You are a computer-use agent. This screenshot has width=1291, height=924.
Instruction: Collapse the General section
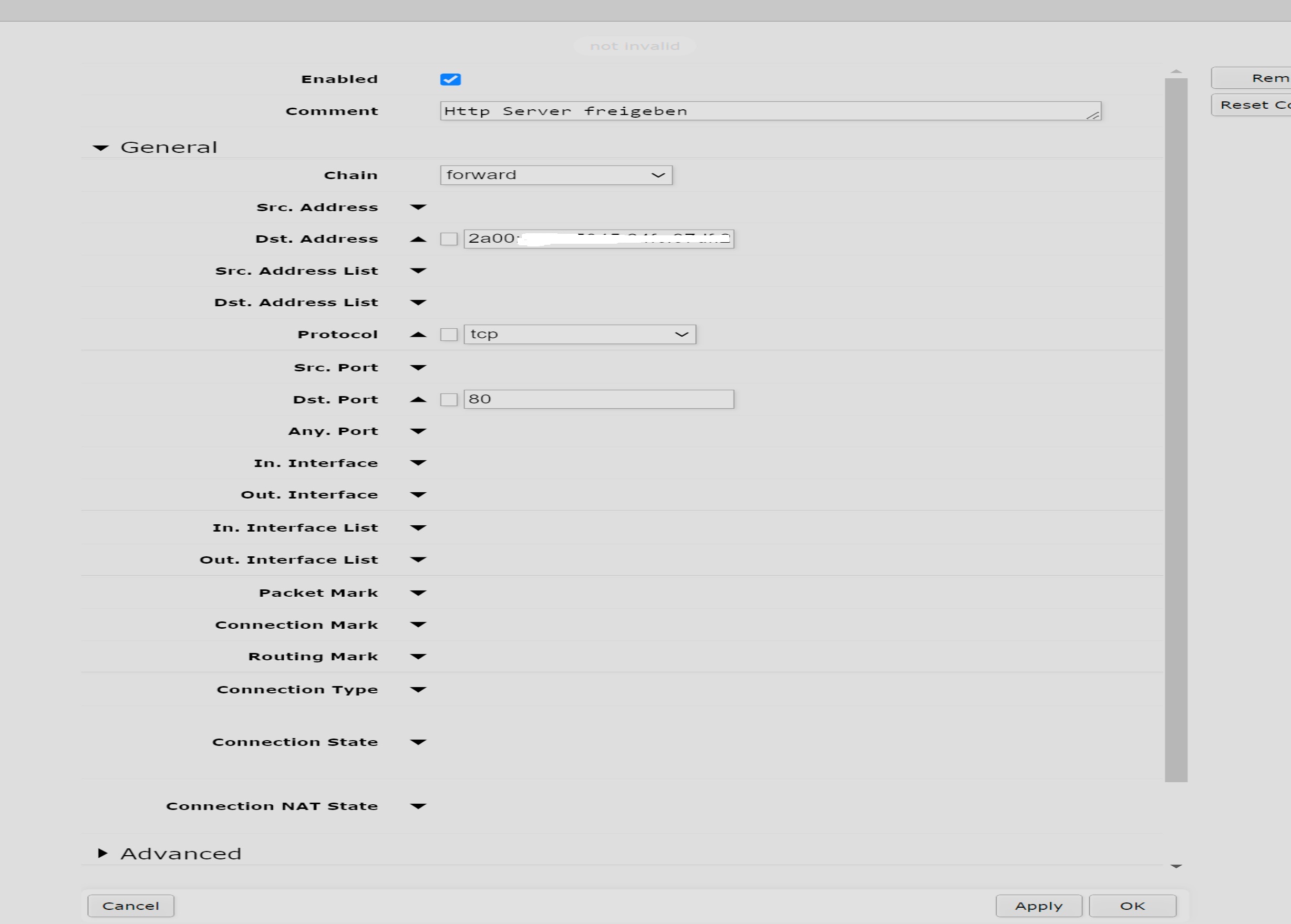(x=101, y=148)
